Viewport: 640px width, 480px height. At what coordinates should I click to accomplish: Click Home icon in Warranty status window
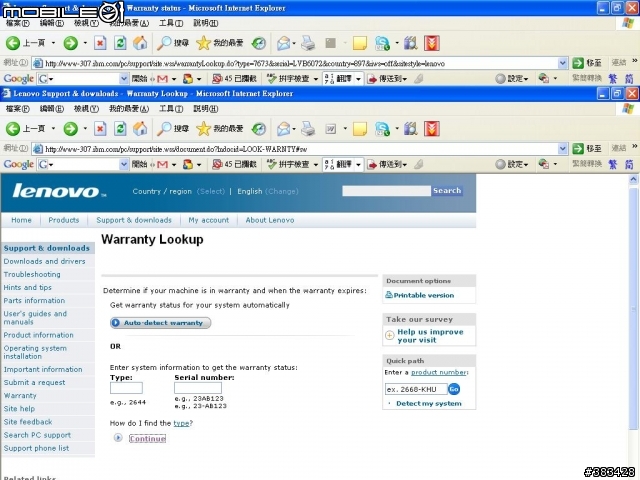[140, 43]
